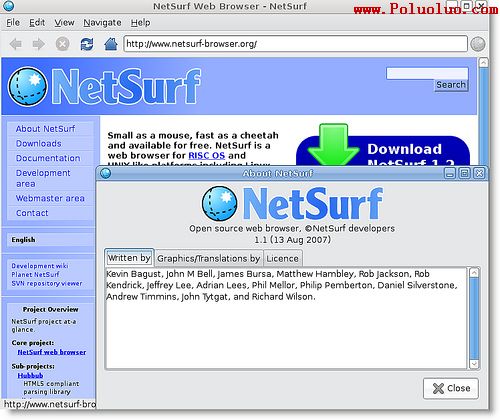Screen dimensions: 500x420
Task: Open the File menu
Action: (13, 23)
